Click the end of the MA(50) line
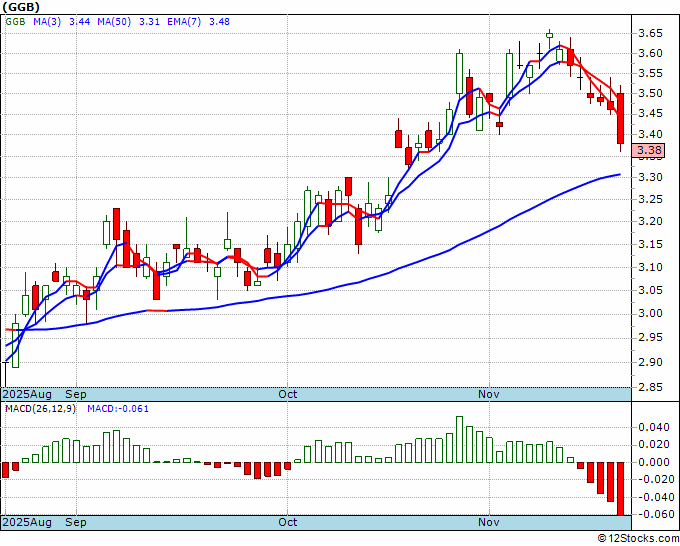 pyautogui.click(x=619, y=174)
